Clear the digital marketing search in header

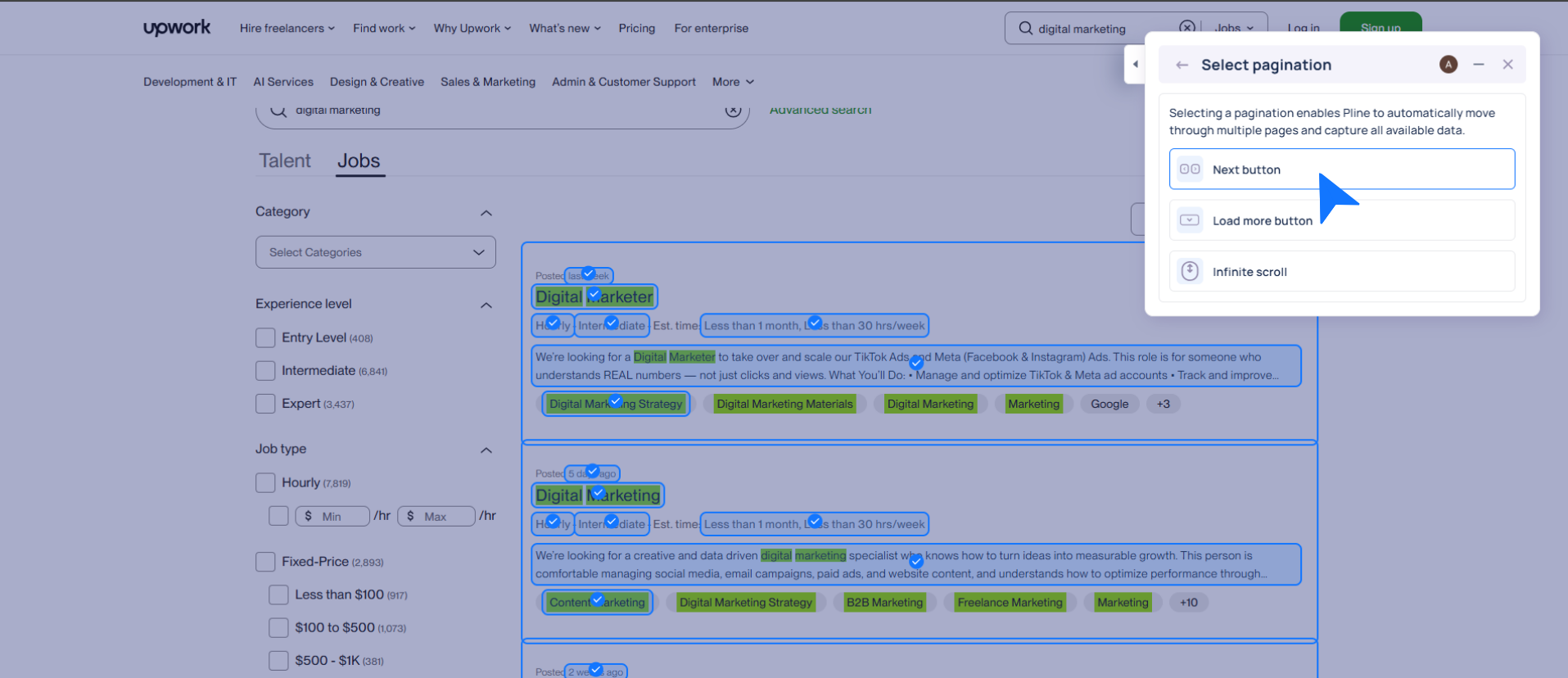pos(1186,27)
